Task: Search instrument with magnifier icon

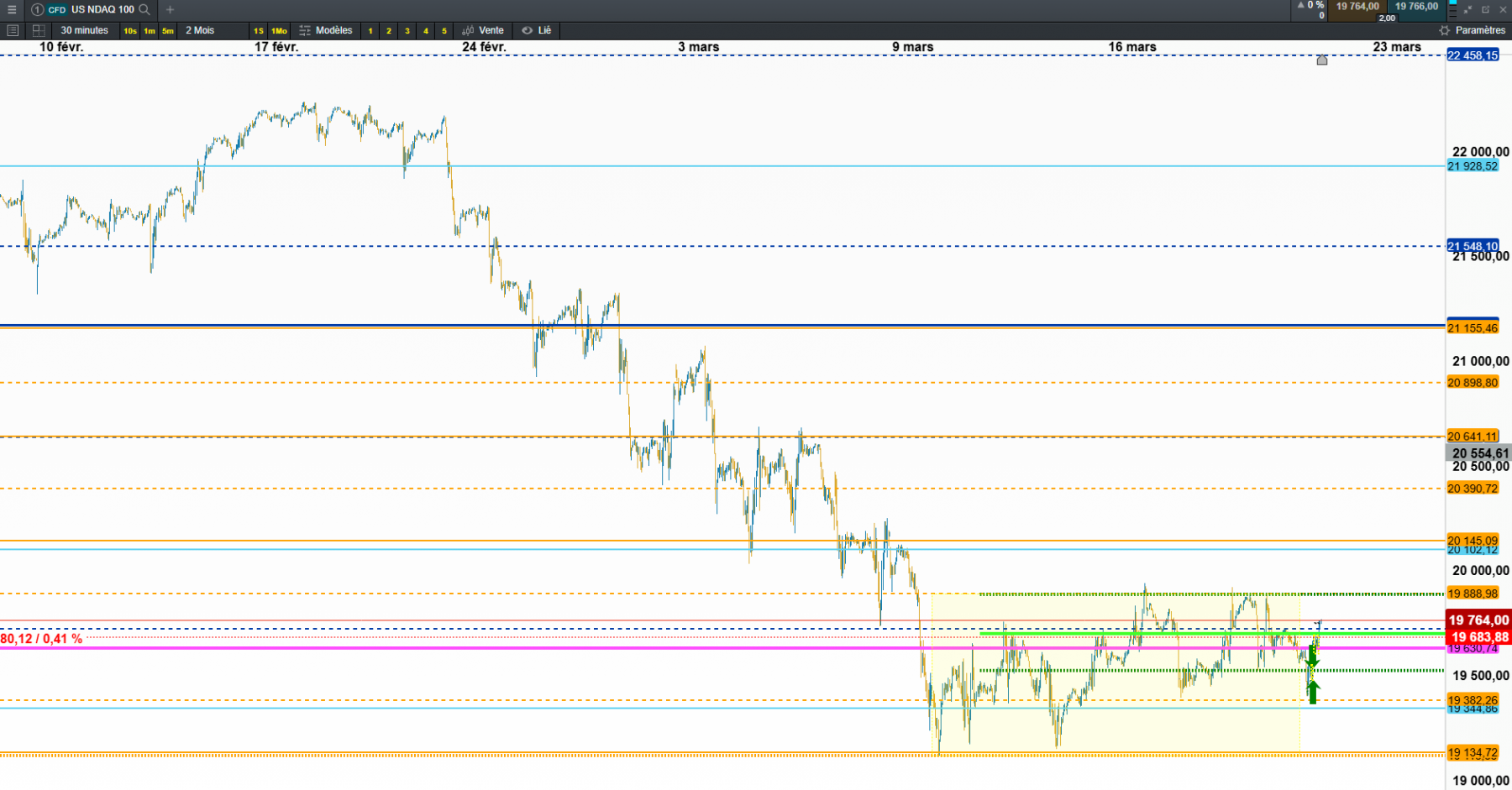Action: [144, 9]
